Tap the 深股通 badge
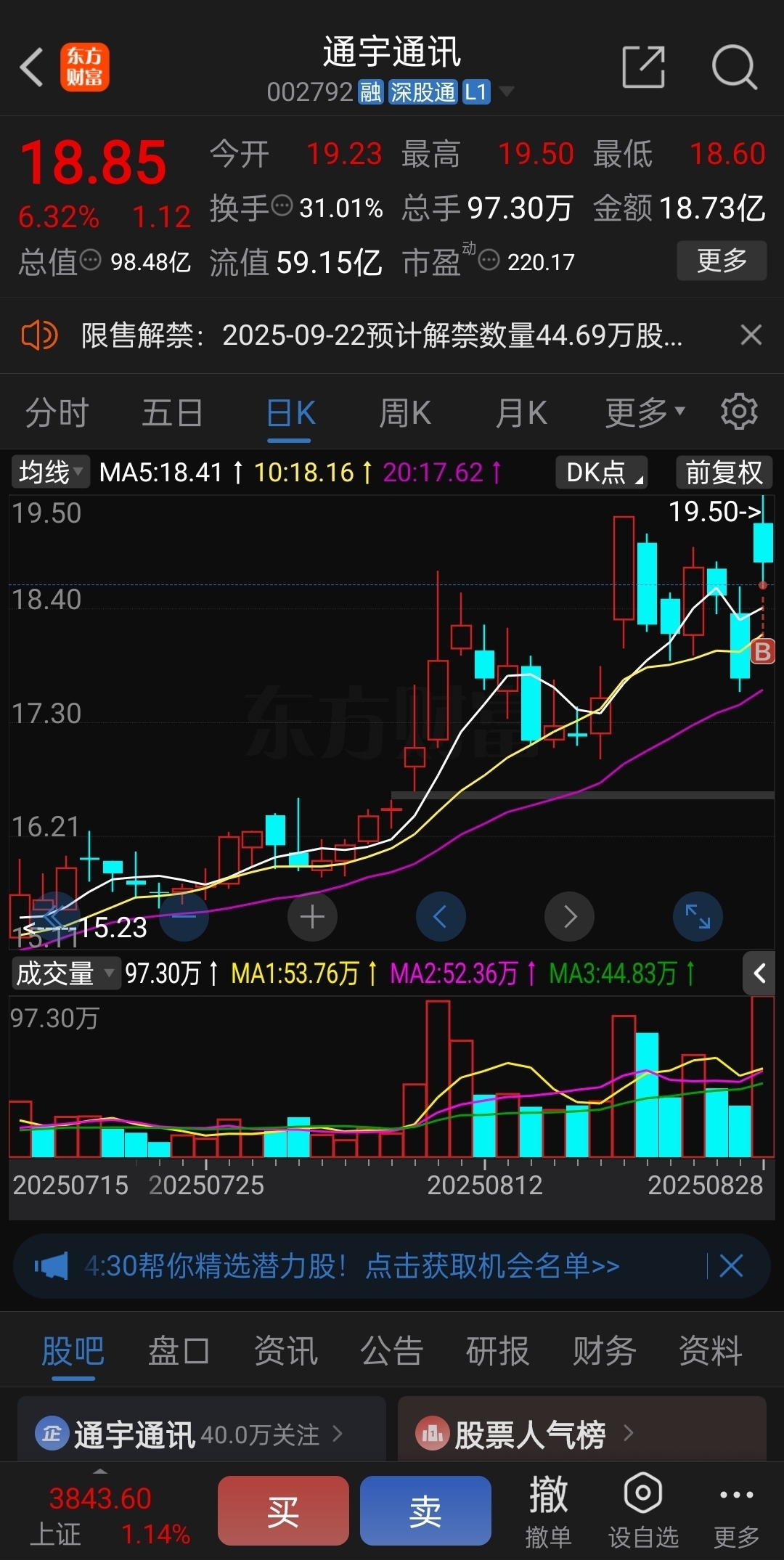Image resolution: width=784 pixels, height=1563 pixels. 422,92
